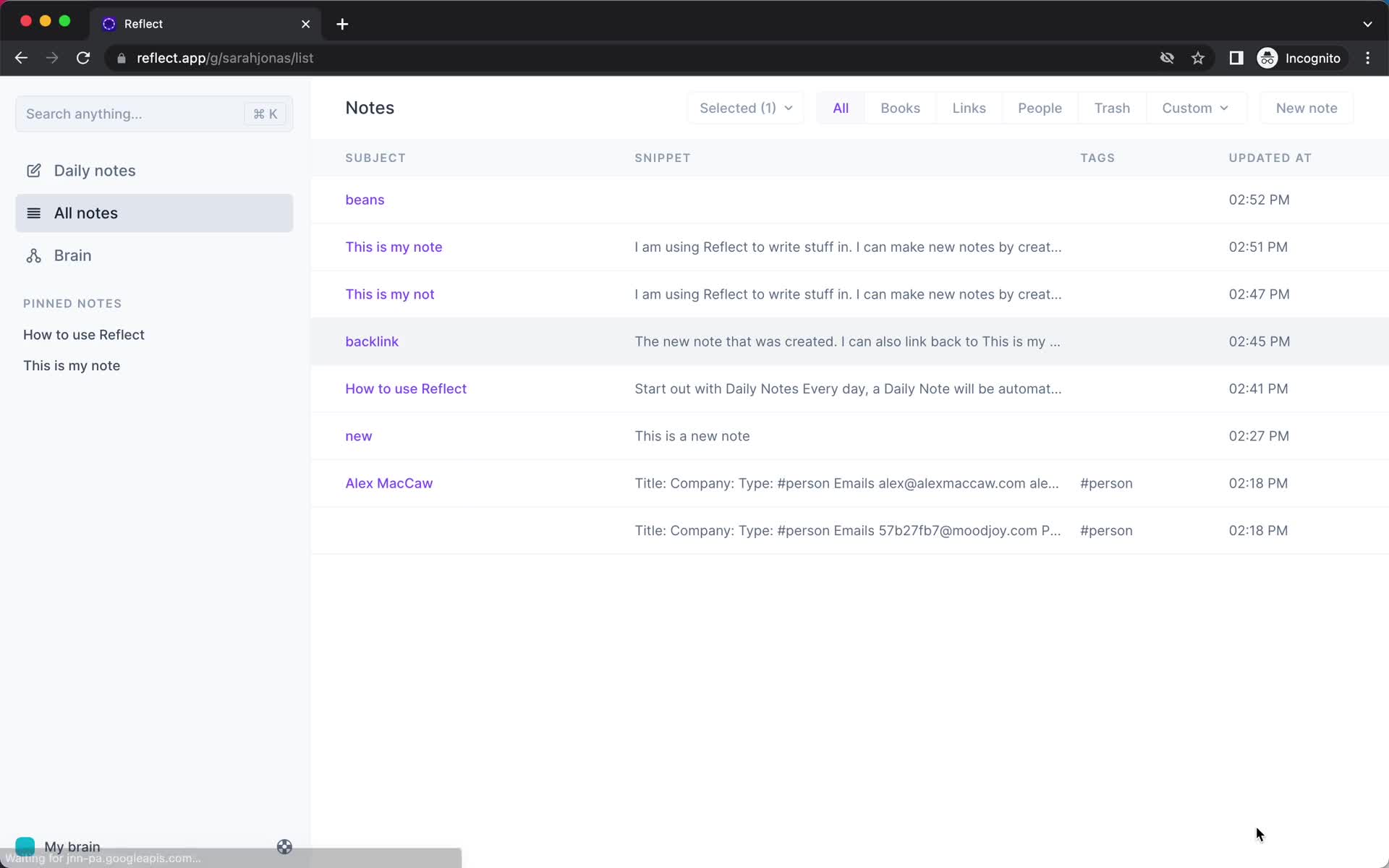
Task: Open Chrome's three-dot menu
Action: coord(1367,58)
